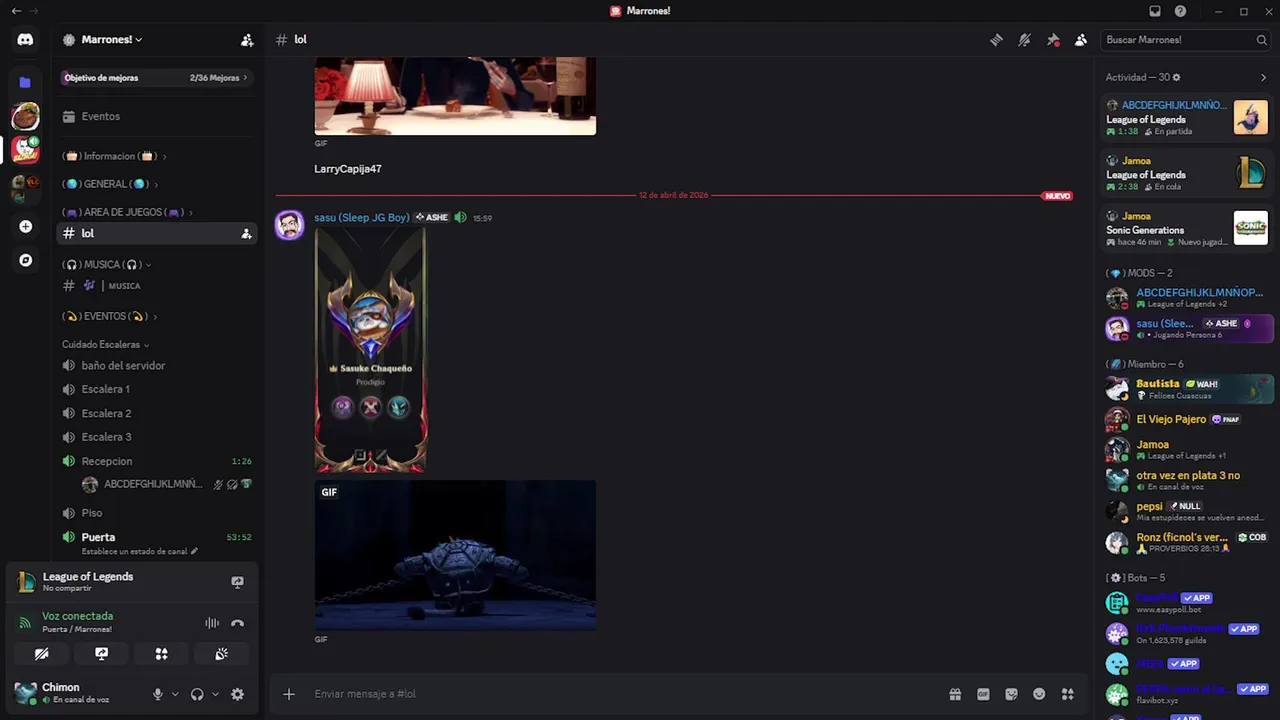Screen dimensions: 1280x720
Task: Open the inbox icon in title bar
Action: 1155,11
